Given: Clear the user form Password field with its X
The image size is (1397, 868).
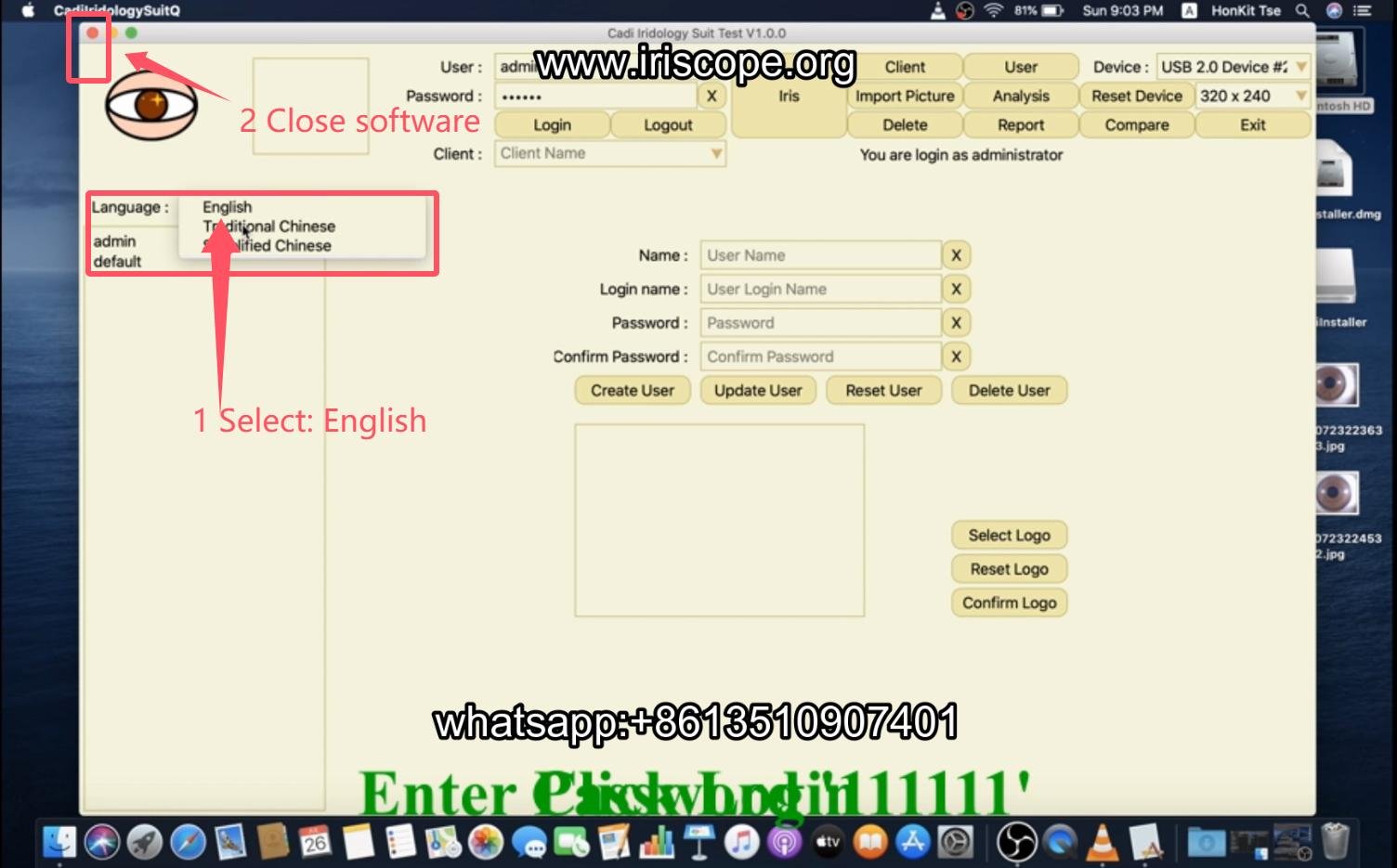Looking at the screenshot, I should coord(956,323).
